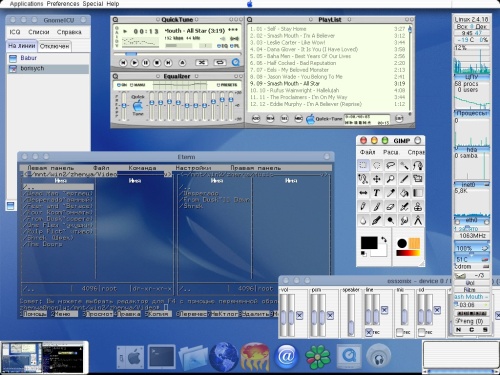Select the Eraser tool in GIMP
The width and height of the screenshot is (500, 375).
tap(390, 206)
